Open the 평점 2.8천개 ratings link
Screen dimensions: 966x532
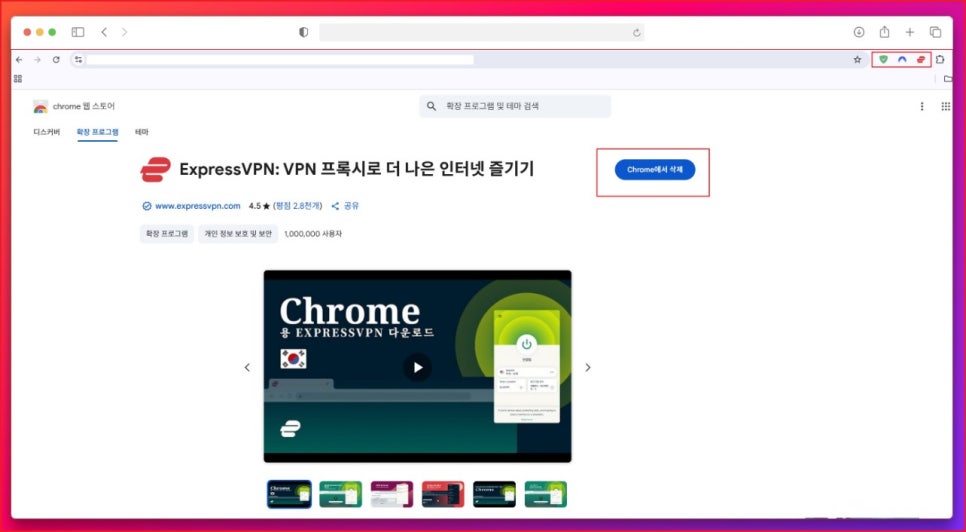(298, 206)
